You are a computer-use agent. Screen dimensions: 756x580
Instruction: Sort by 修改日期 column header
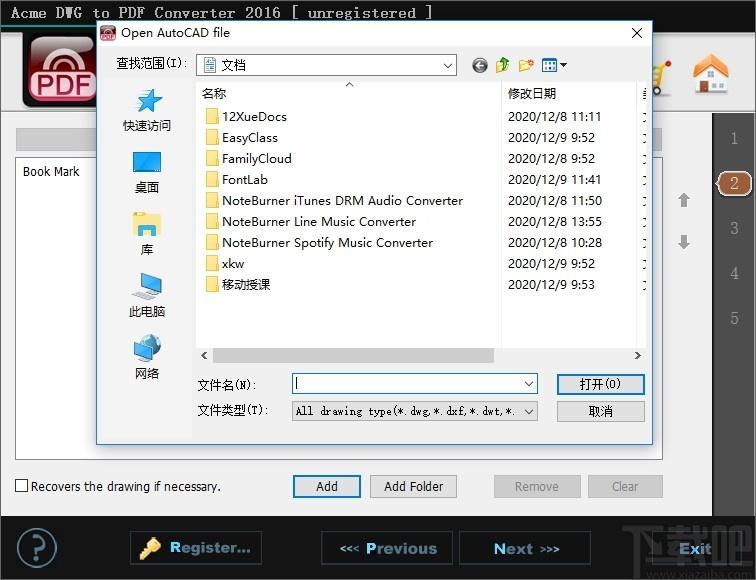pyautogui.click(x=532, y=94)
